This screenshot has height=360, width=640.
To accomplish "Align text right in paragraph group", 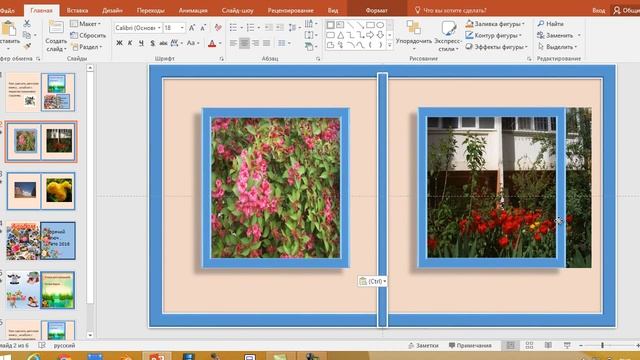I will (x=256, y=43).
